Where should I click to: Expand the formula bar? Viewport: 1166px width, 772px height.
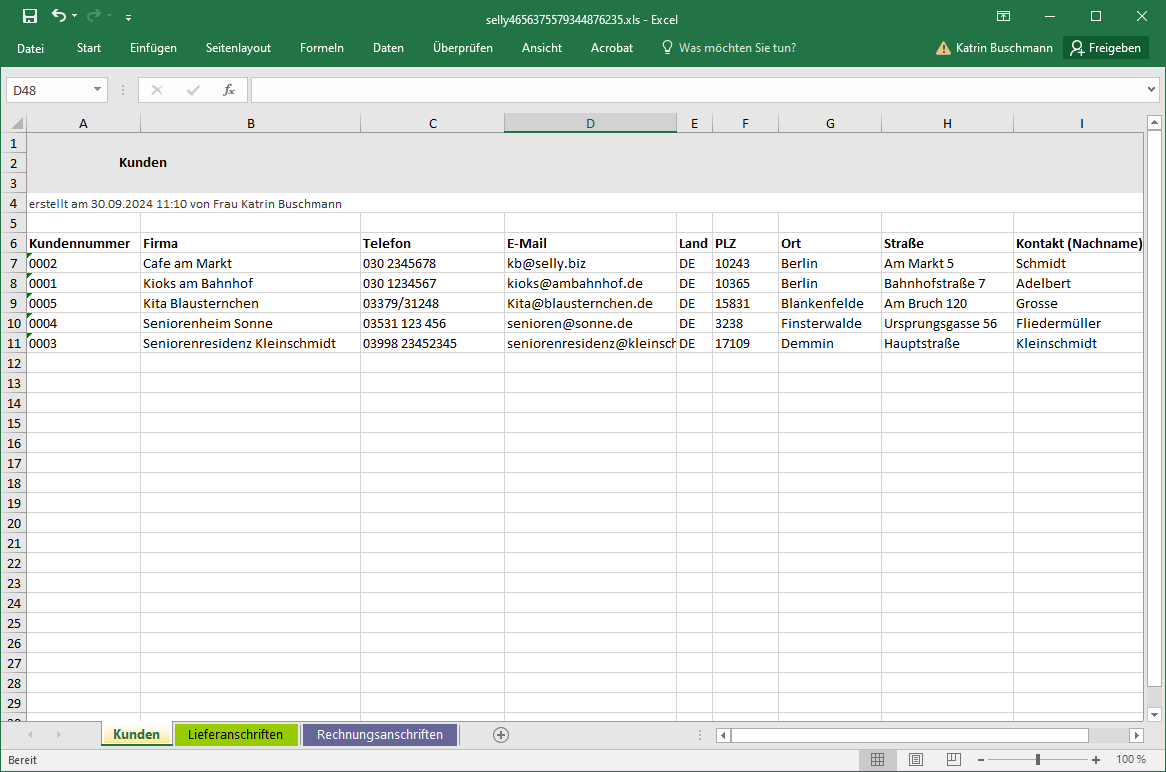tap(1151, 90)
